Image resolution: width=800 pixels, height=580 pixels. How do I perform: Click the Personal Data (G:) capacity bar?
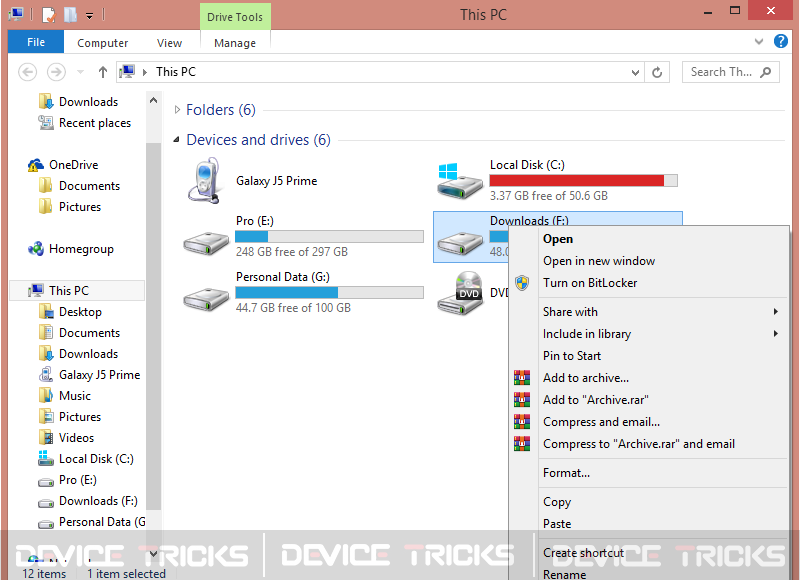coord(329,292)
